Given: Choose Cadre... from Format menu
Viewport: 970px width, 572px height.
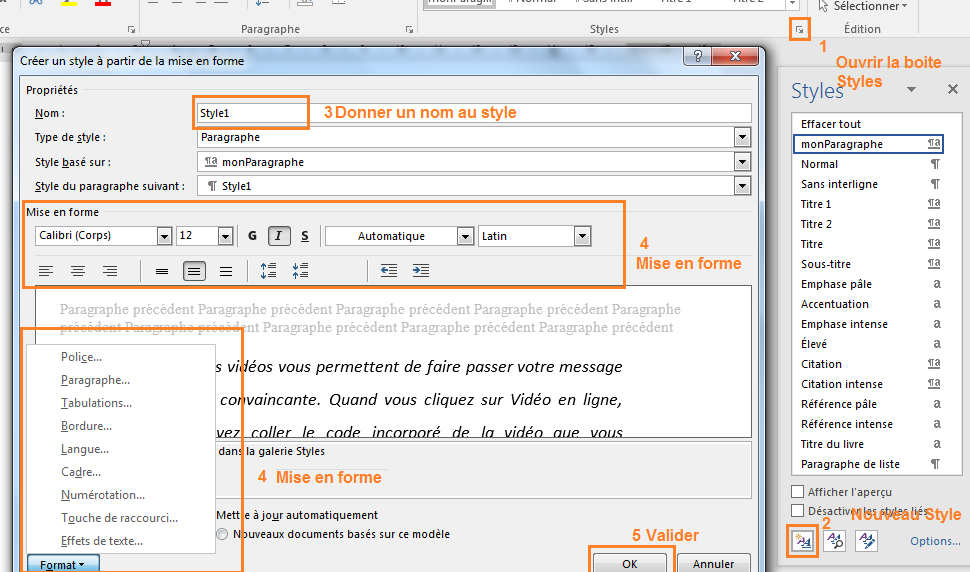Looking at the screenshot, I should pos(80,472).
